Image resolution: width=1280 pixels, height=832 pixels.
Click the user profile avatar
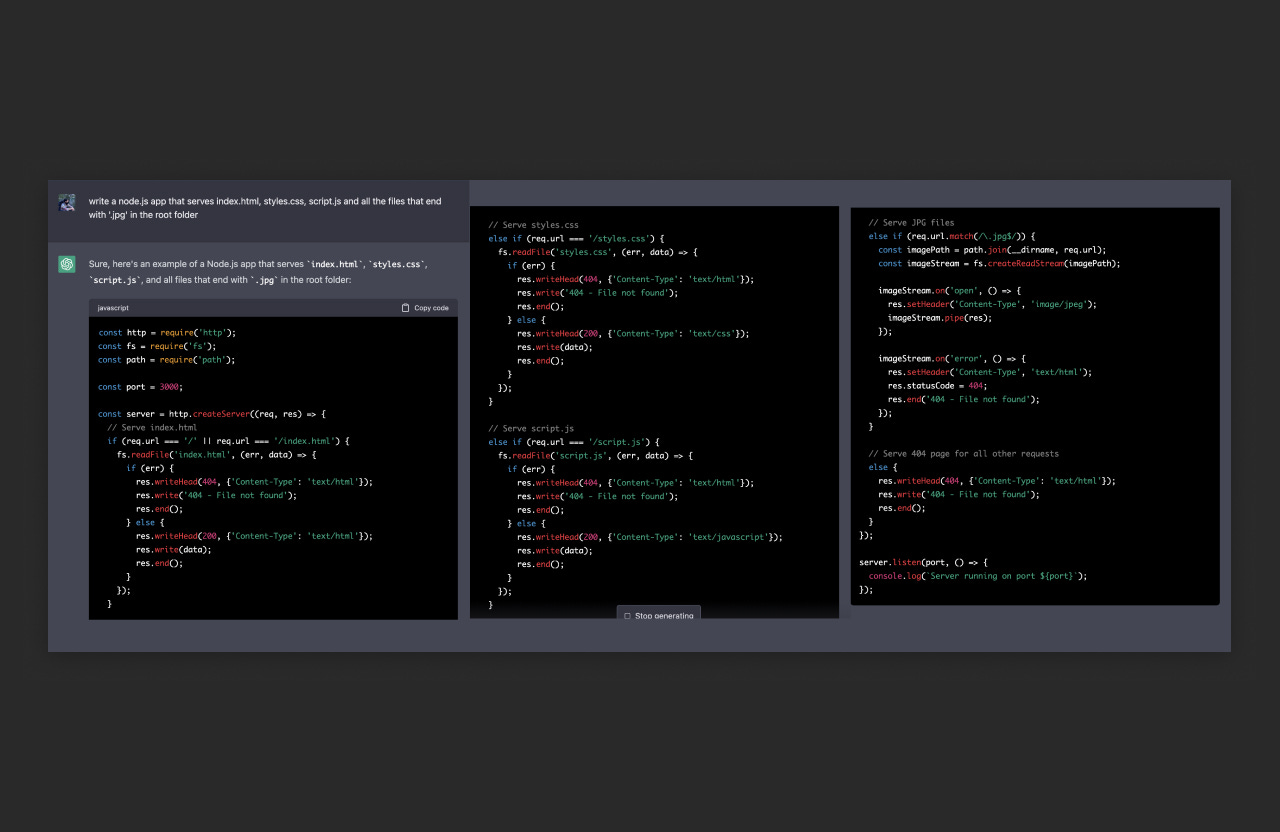point(67,202)
